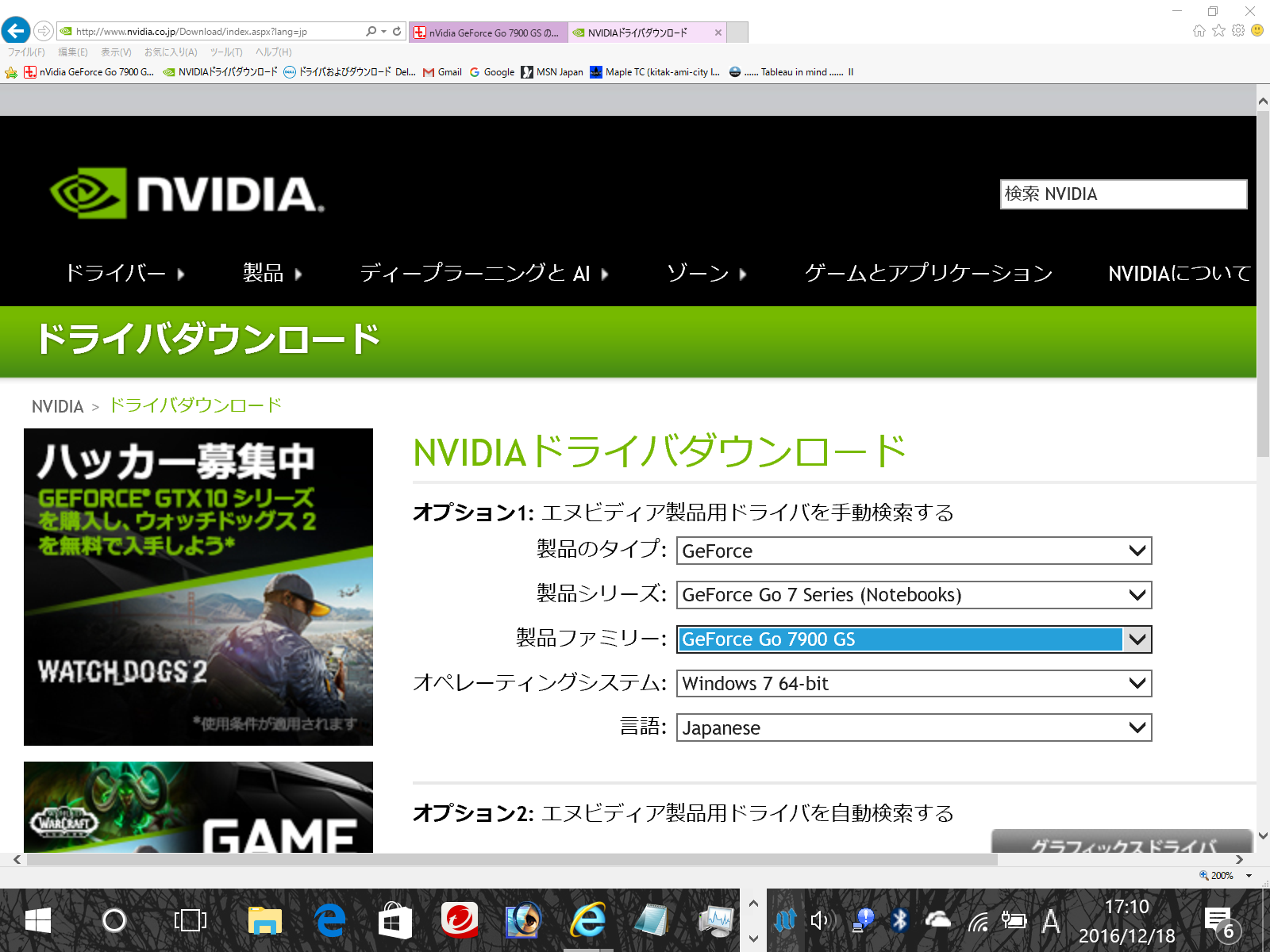
Task: Open Tableau in mind favorites link
Action: (x=791, y=72)
